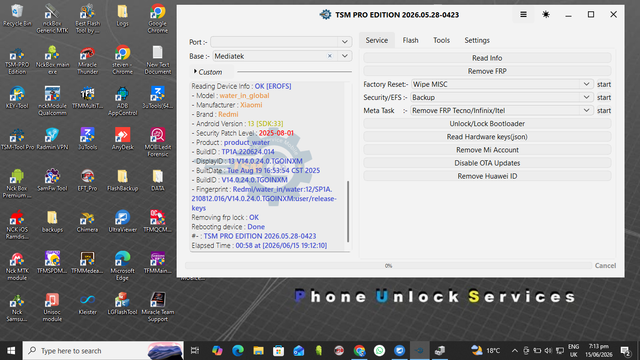
Task: Open WhatsApp from the taskbar
Action: [x=379, y=351]
